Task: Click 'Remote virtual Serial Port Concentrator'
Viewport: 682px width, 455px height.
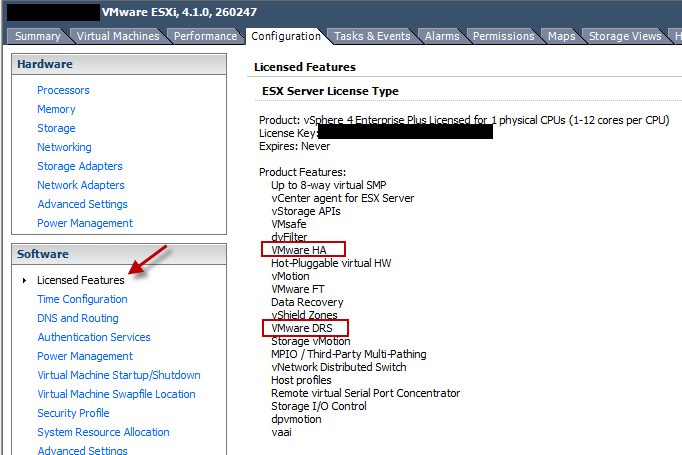Action: coord(365,393)
